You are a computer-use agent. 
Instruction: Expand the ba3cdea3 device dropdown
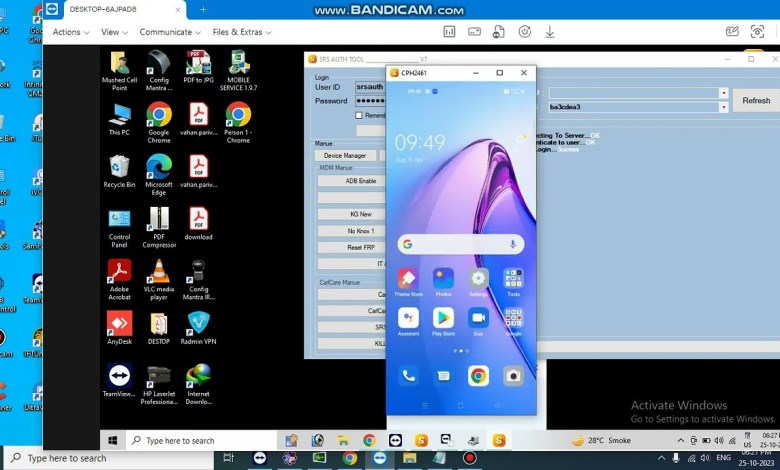[723, 107]
